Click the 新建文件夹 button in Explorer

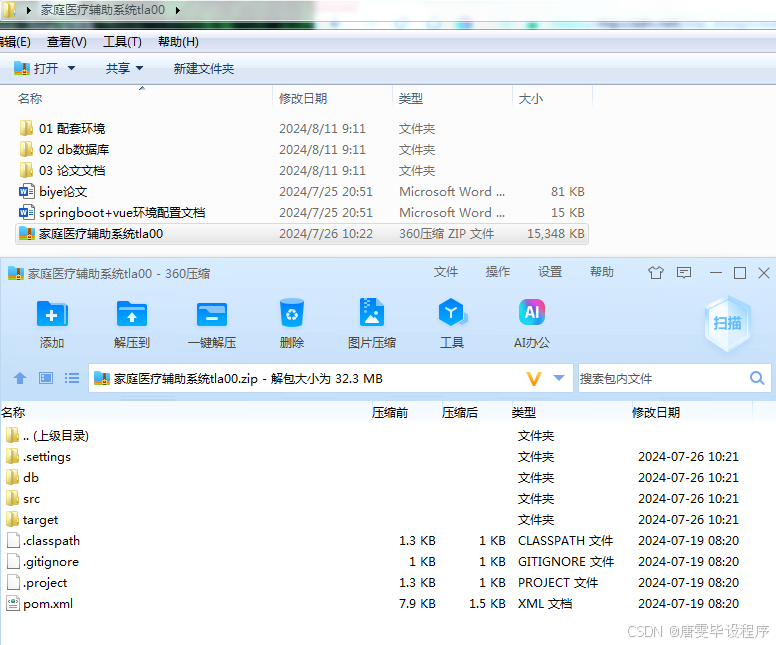[x=203, y=68]
